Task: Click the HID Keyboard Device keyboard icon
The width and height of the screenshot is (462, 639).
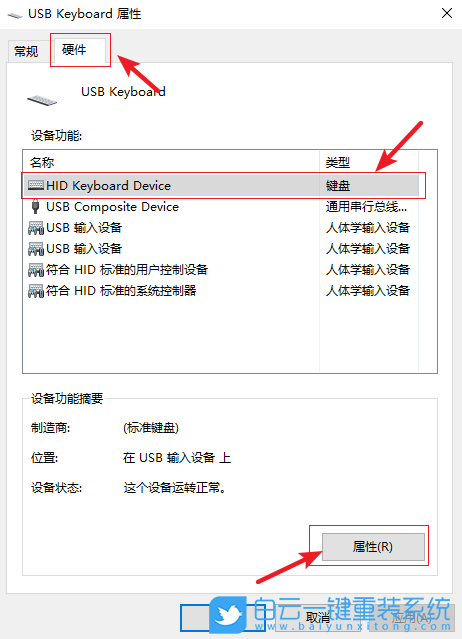Action: (x=35, y=185)
